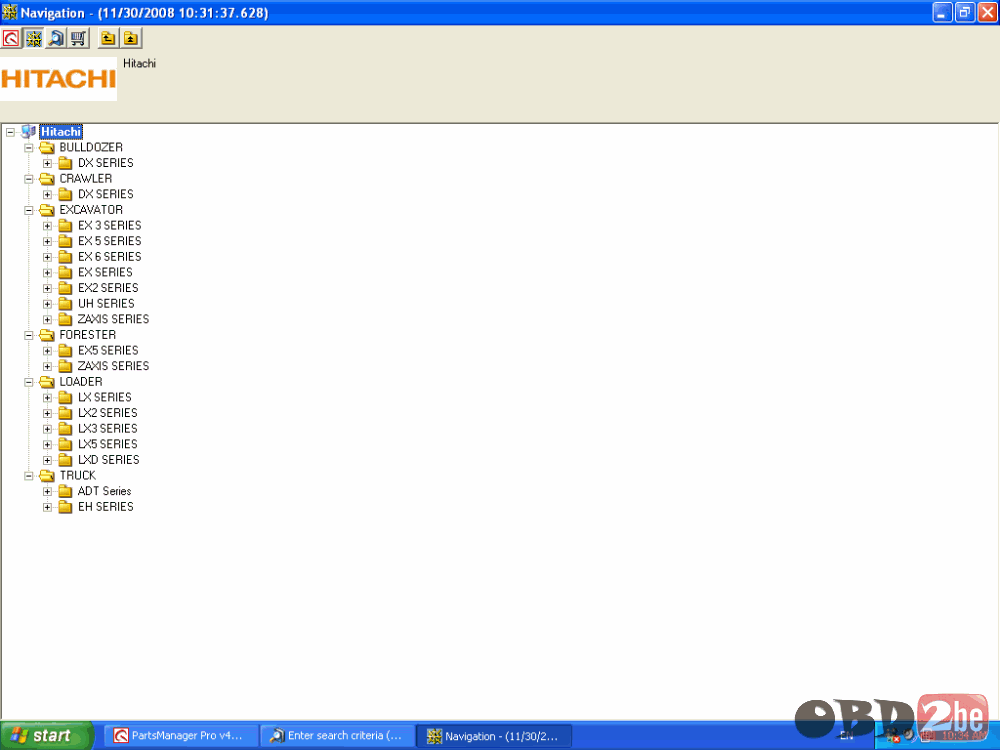
Task: Click the Navigation window title bar icon
Action: pyautogui.click(x=10, y=12)
